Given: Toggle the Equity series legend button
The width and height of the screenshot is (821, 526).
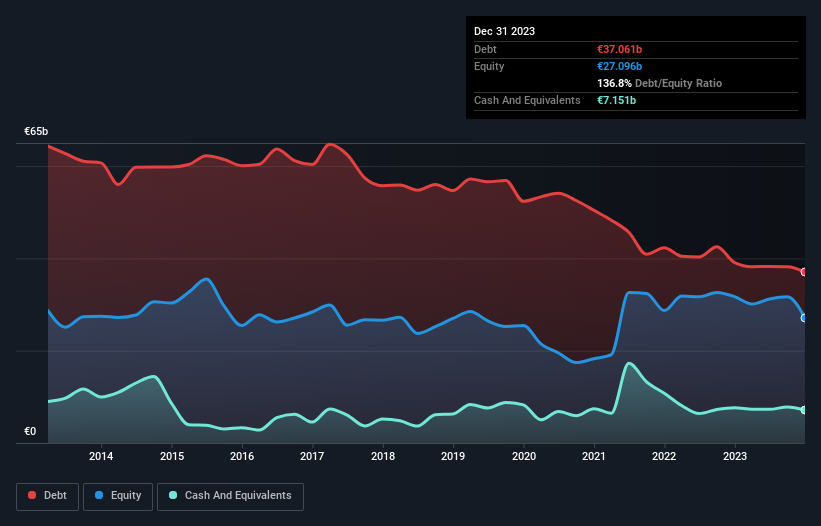Looking at the screenshot, I should click(118, 496).
